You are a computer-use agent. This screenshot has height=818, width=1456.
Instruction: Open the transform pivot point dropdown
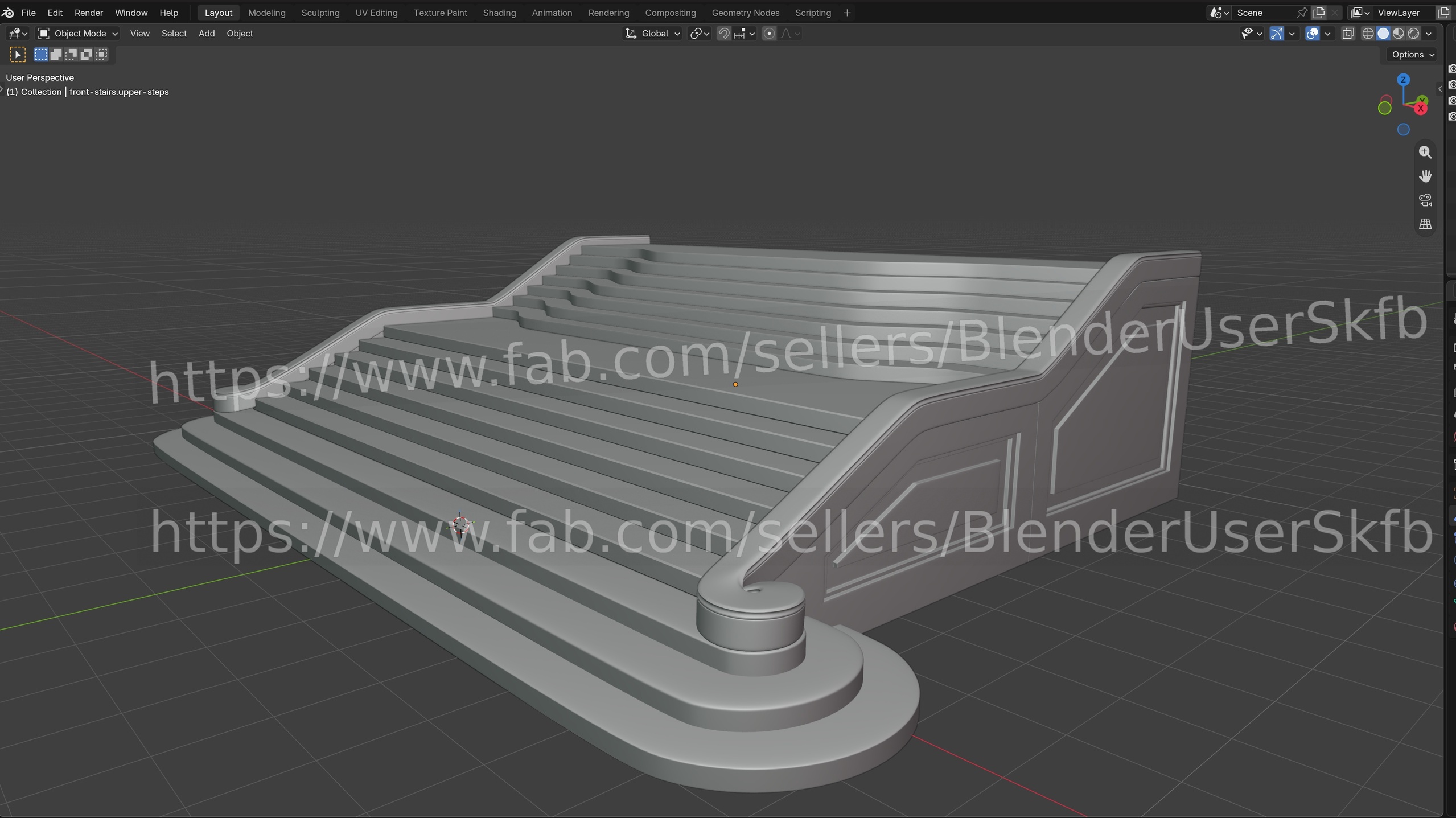(x=700, y=34)
